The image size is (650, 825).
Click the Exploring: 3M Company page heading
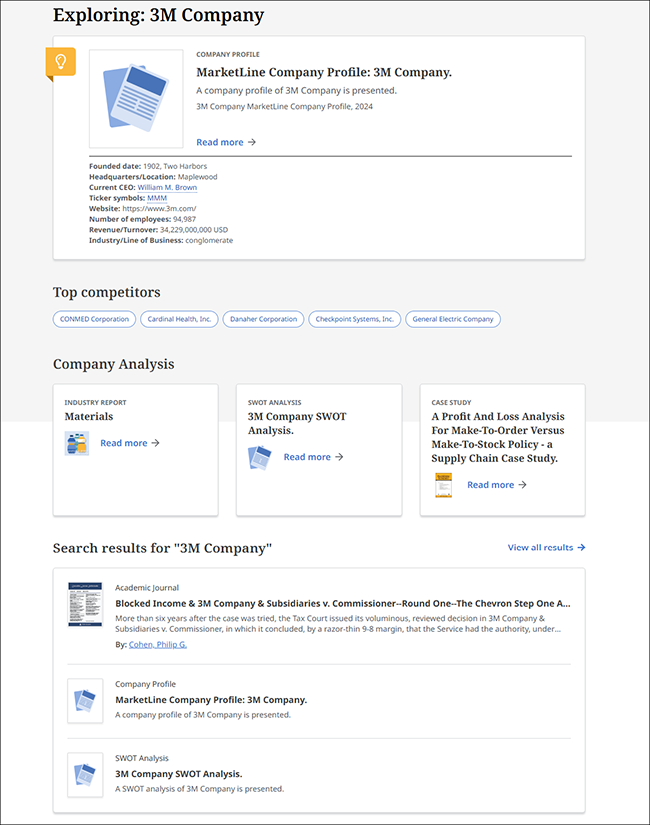[158, 15]
